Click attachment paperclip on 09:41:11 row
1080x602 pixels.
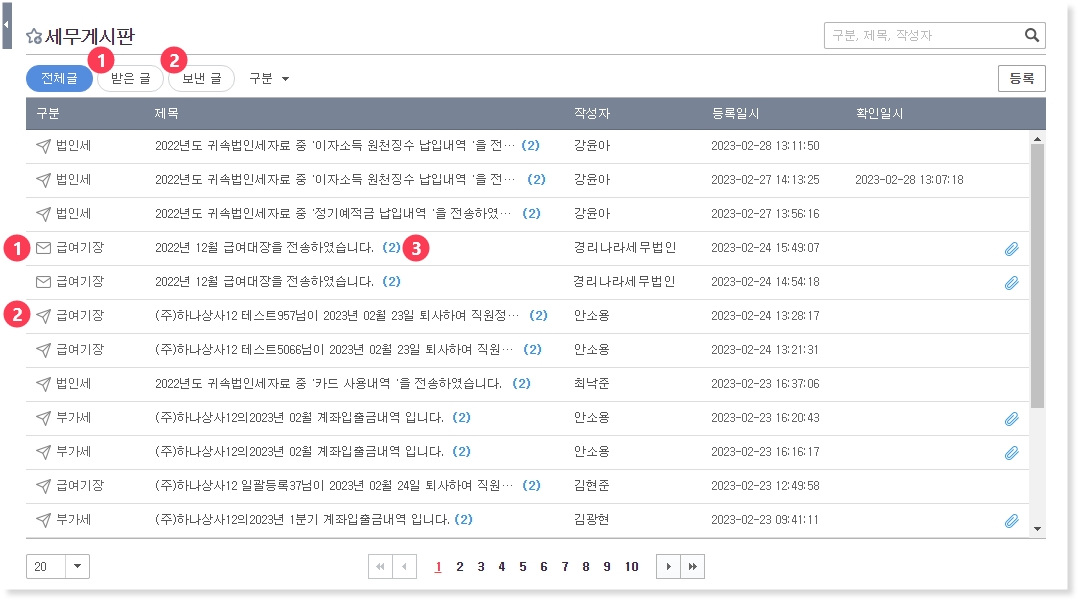click(x=1011, y=521)
